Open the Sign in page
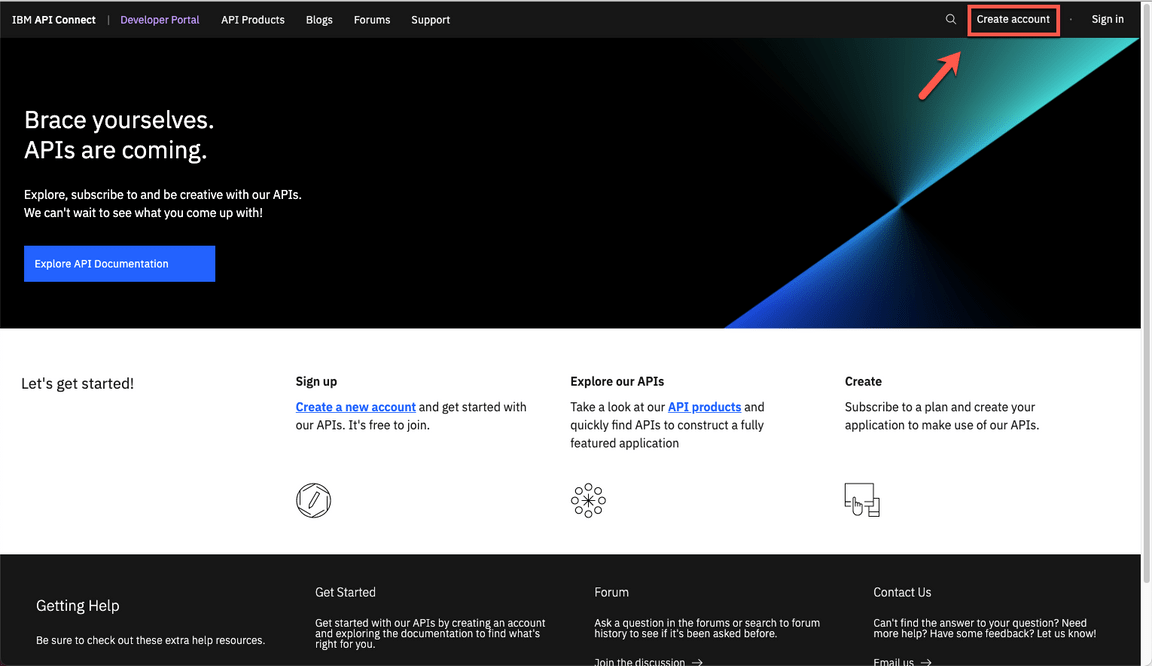Viewport: 1152px width, 666px height. (x=1107, y=19)
